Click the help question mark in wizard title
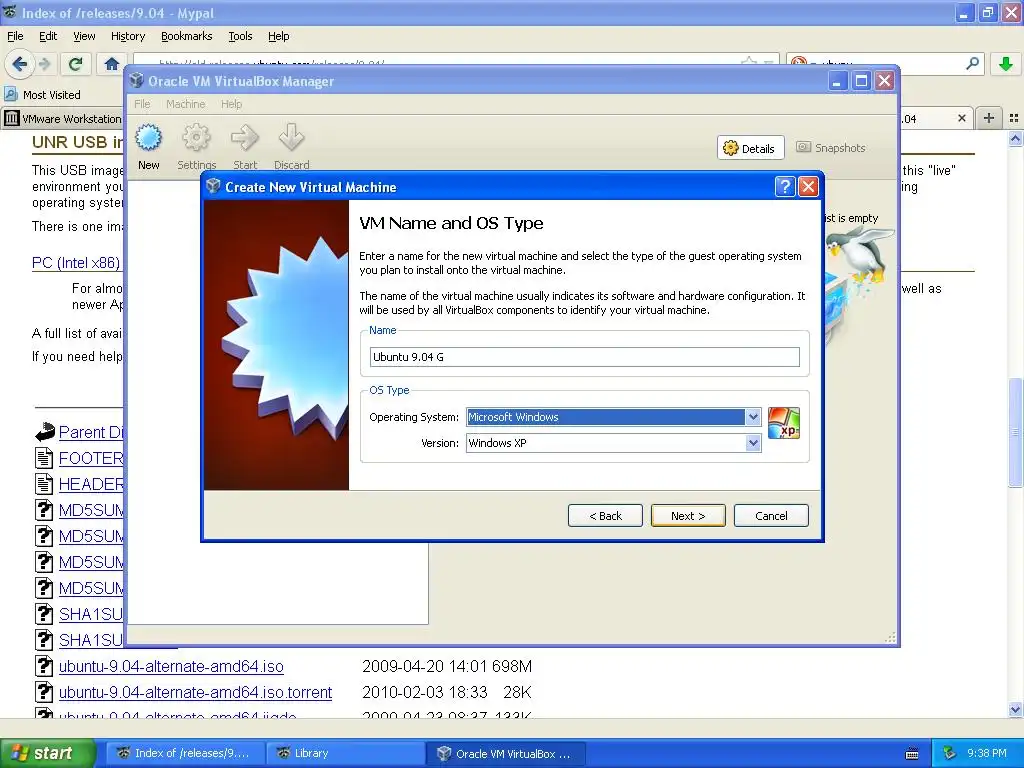The image size is (1024, 768). click(x=785, y=187)
